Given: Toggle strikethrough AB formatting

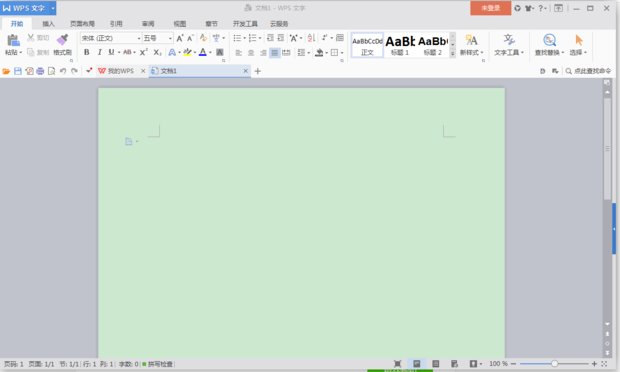Looking at the screenshot, I should 127,52.
